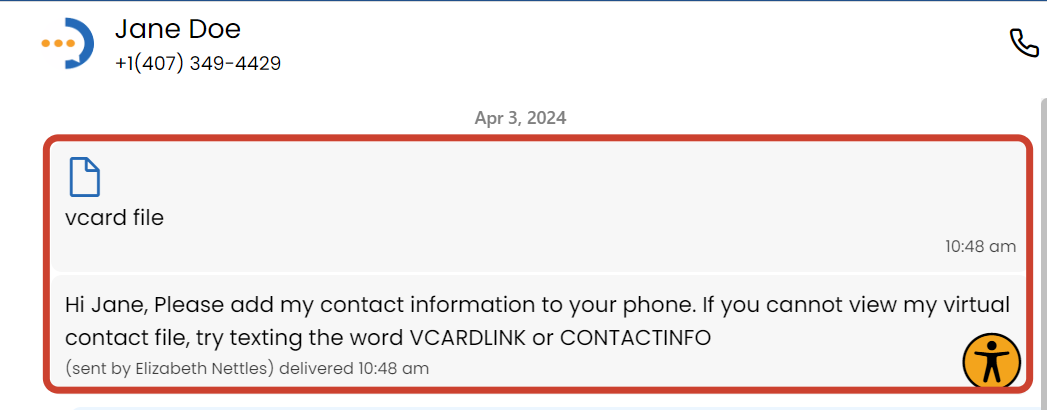Select the keyword CONTACTINFO in the message
Image resolution: width=1047 pixels, height=410 pixels.
click(x=635, y=338)
